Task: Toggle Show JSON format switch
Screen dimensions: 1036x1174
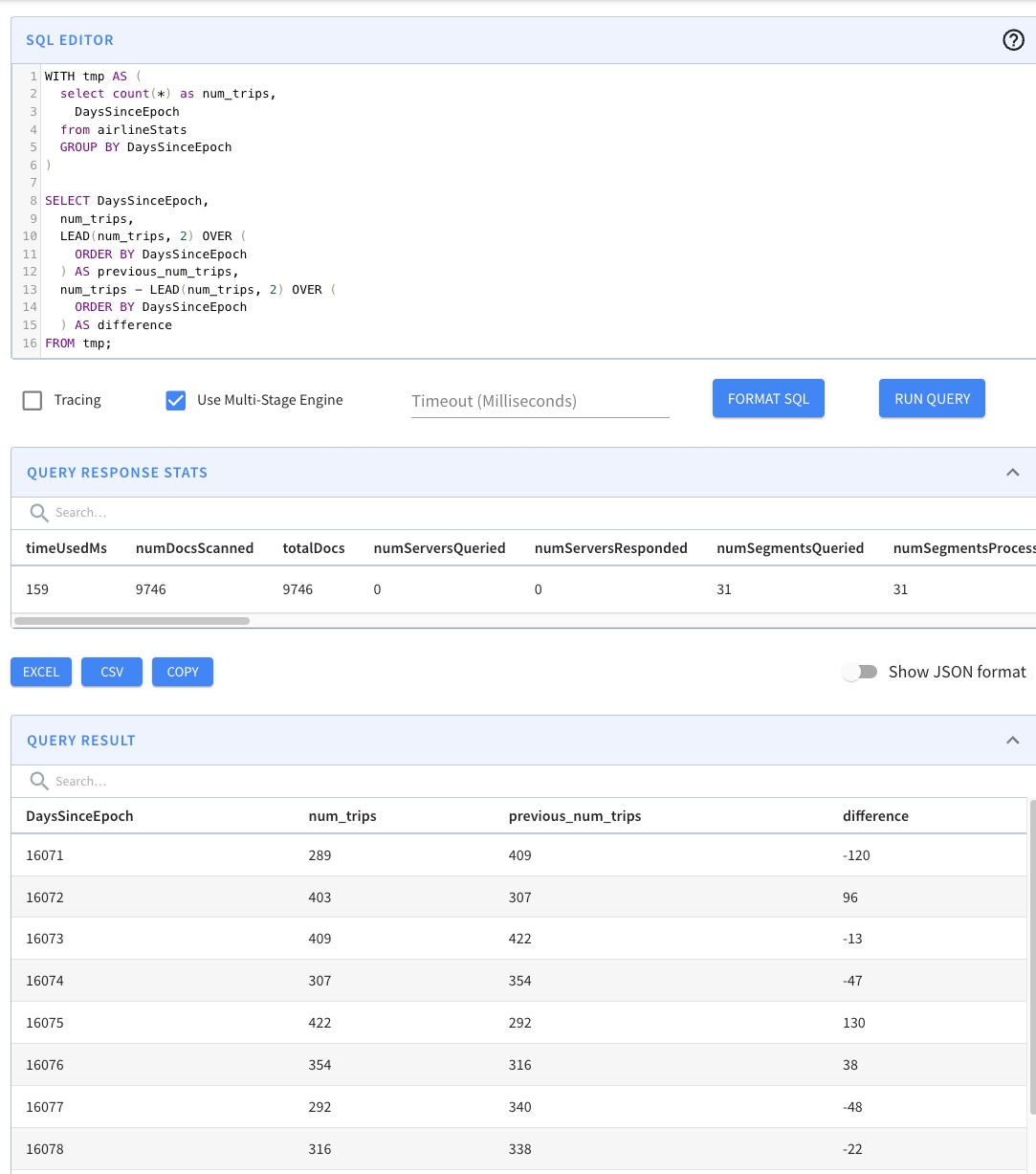Action: coord(859,673)
